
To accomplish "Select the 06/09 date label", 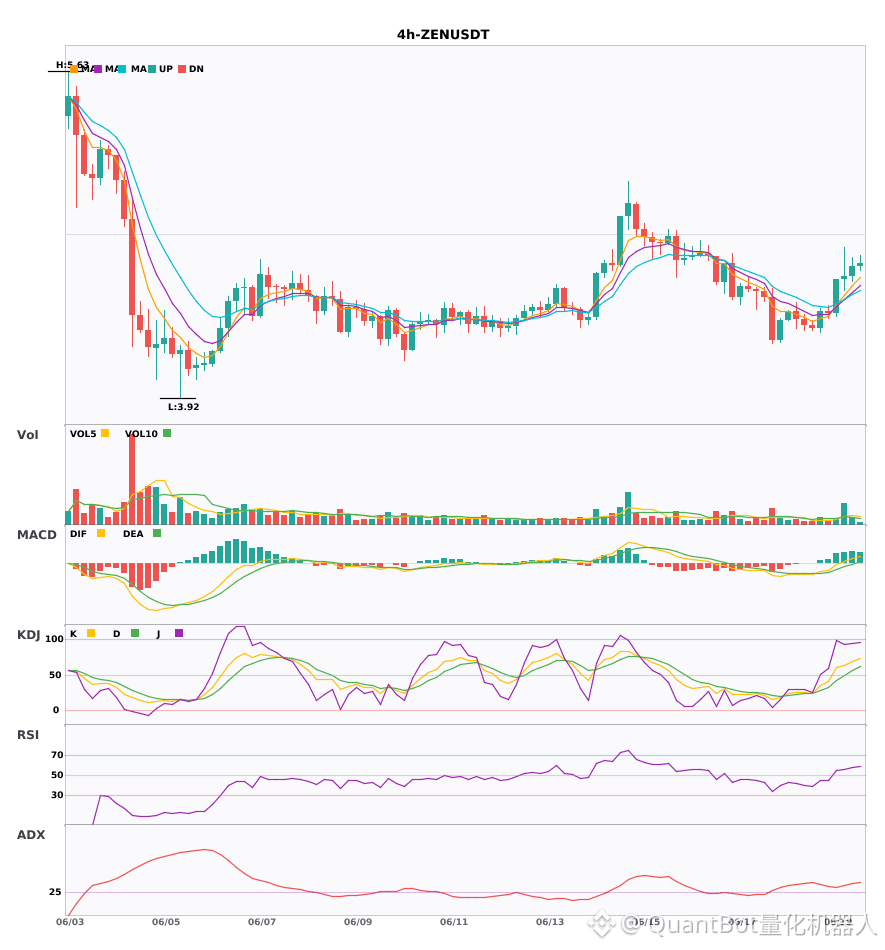I will tap(358, 922).
